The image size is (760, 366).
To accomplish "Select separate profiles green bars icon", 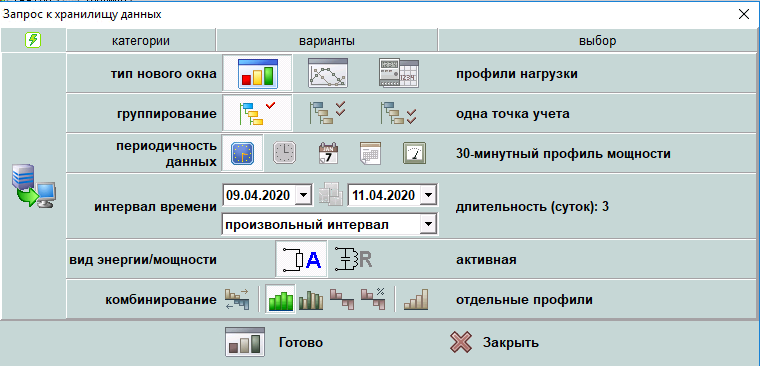I will click(281, 299).
